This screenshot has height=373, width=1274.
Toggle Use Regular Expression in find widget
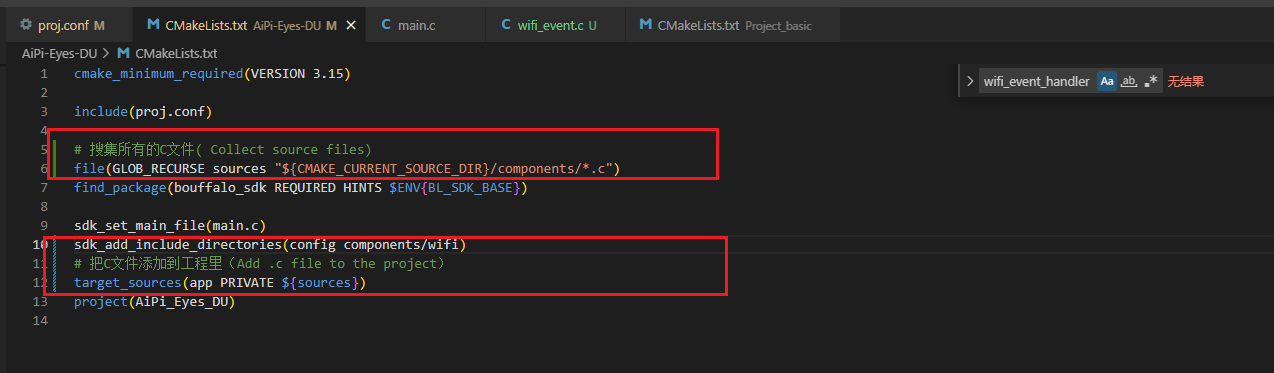pos(1151,81)
